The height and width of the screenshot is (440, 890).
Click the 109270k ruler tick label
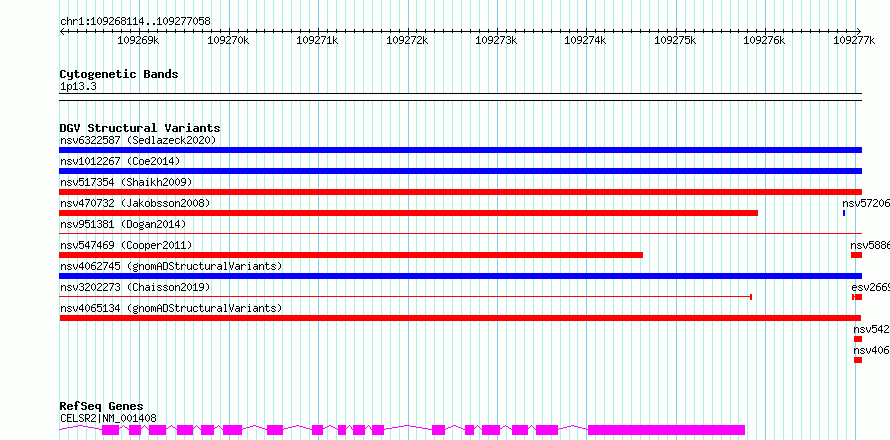pyautogui.click(x=228, y=40)
